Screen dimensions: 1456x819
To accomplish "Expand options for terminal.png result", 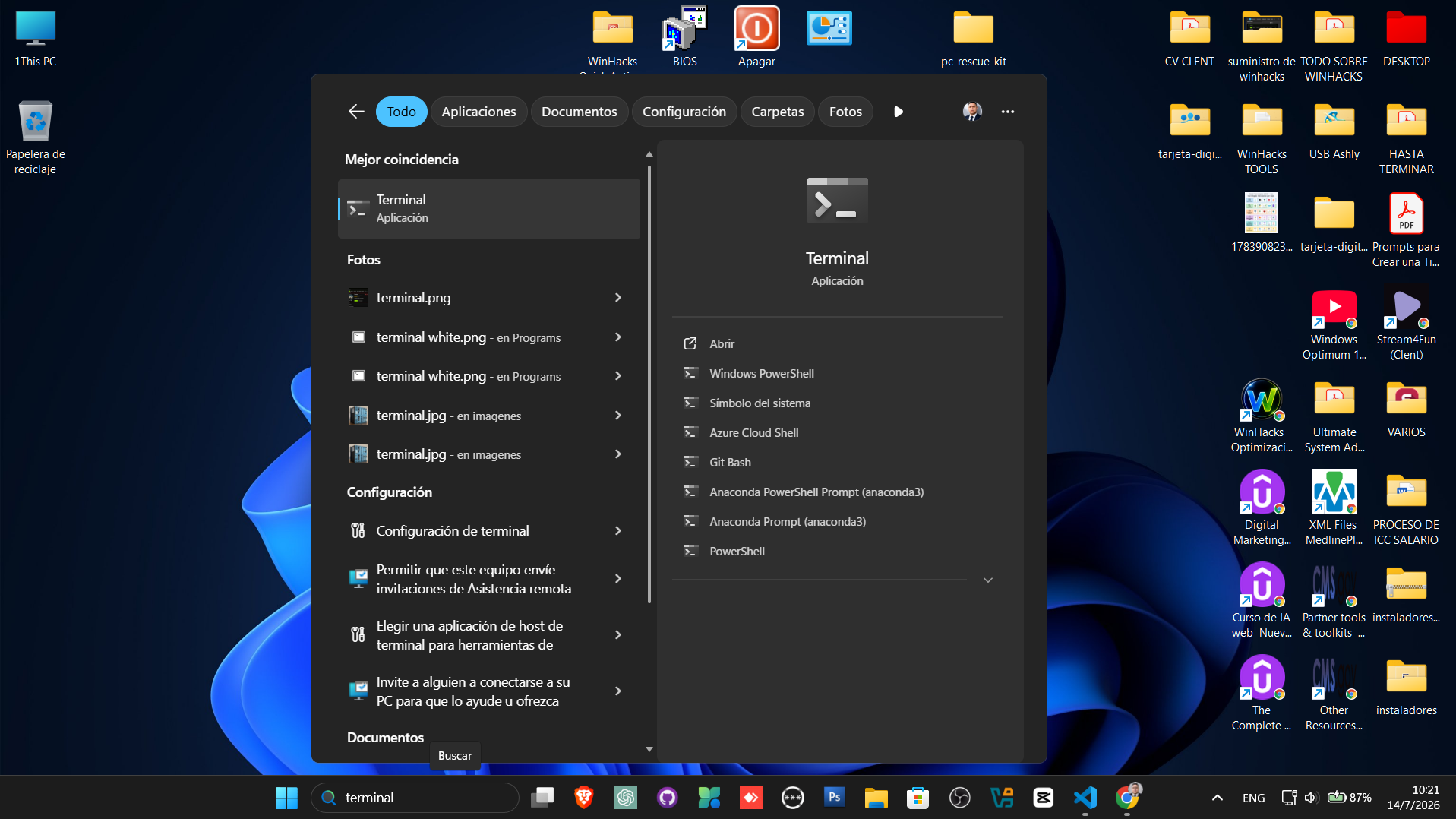I will click(x=618, y=298).
